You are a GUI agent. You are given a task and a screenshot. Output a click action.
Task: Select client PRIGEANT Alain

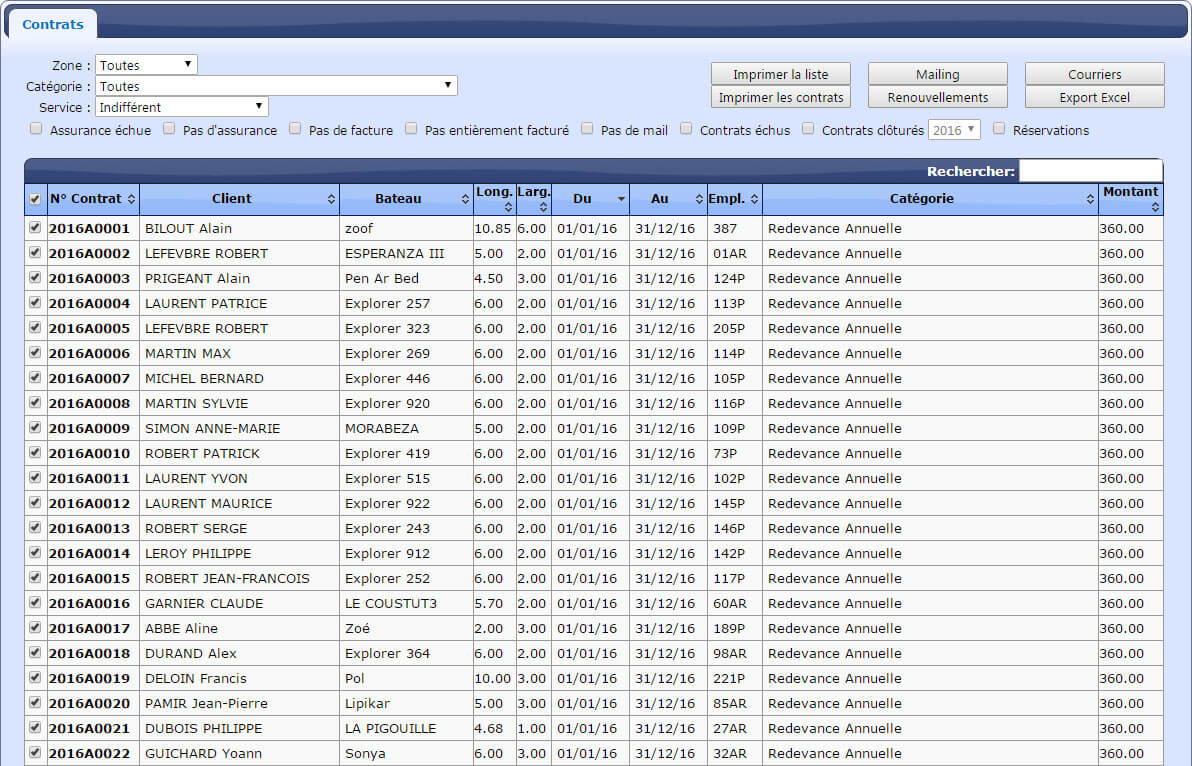tap(198, 278)
